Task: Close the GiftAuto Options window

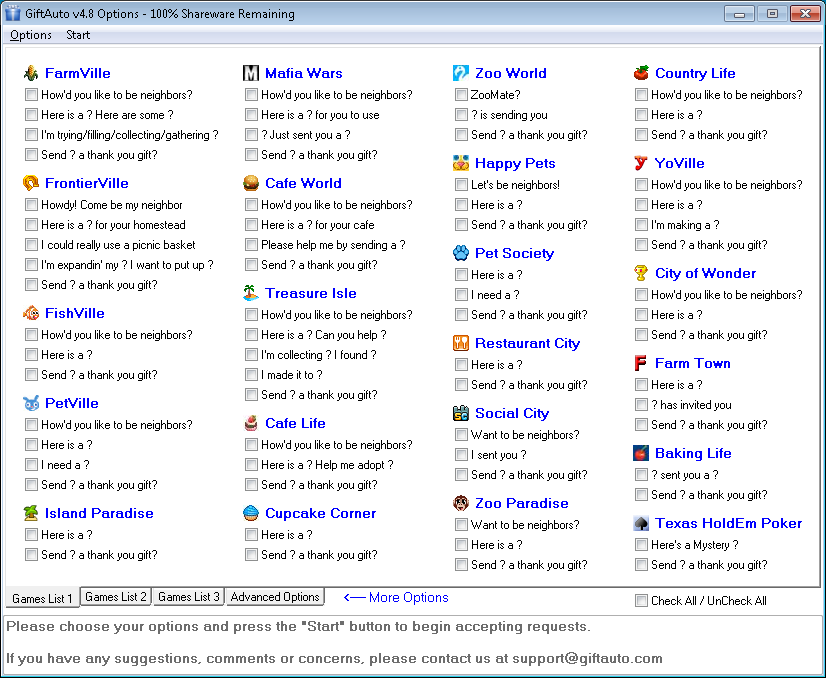Action: pyautogui.click(x=805, y=14)
